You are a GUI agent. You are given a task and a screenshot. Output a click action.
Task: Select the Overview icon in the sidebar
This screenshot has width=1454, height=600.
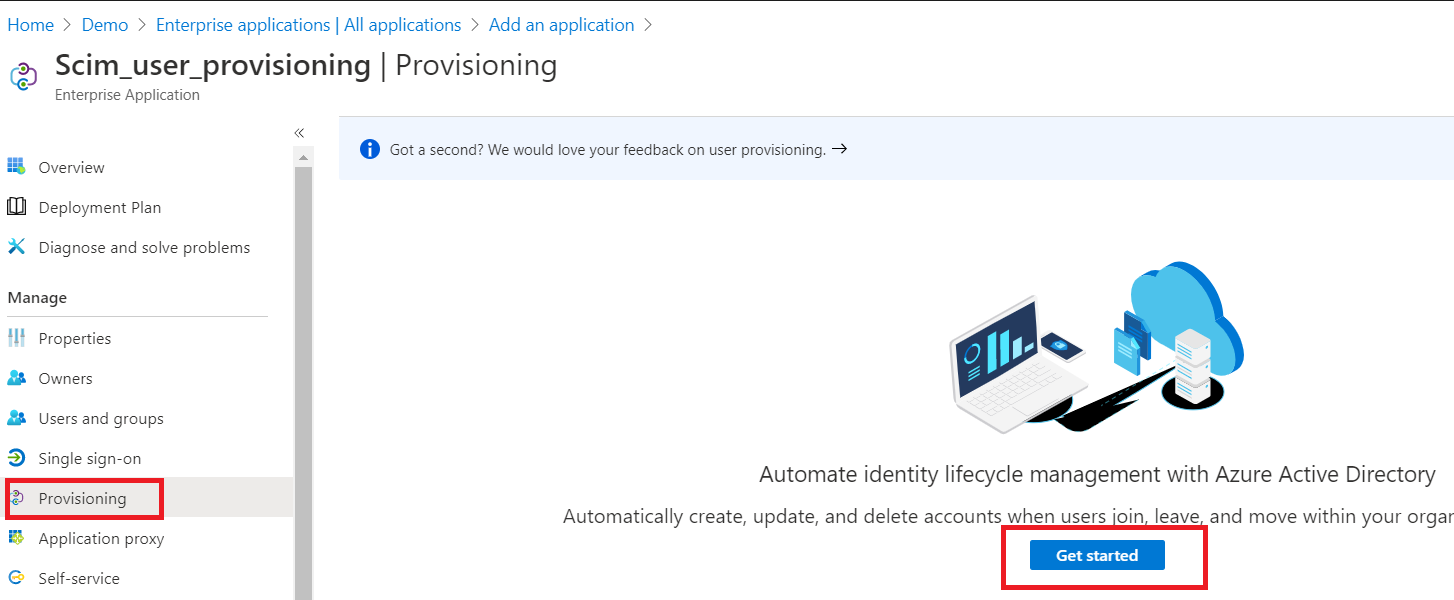[x=17, y=167]
